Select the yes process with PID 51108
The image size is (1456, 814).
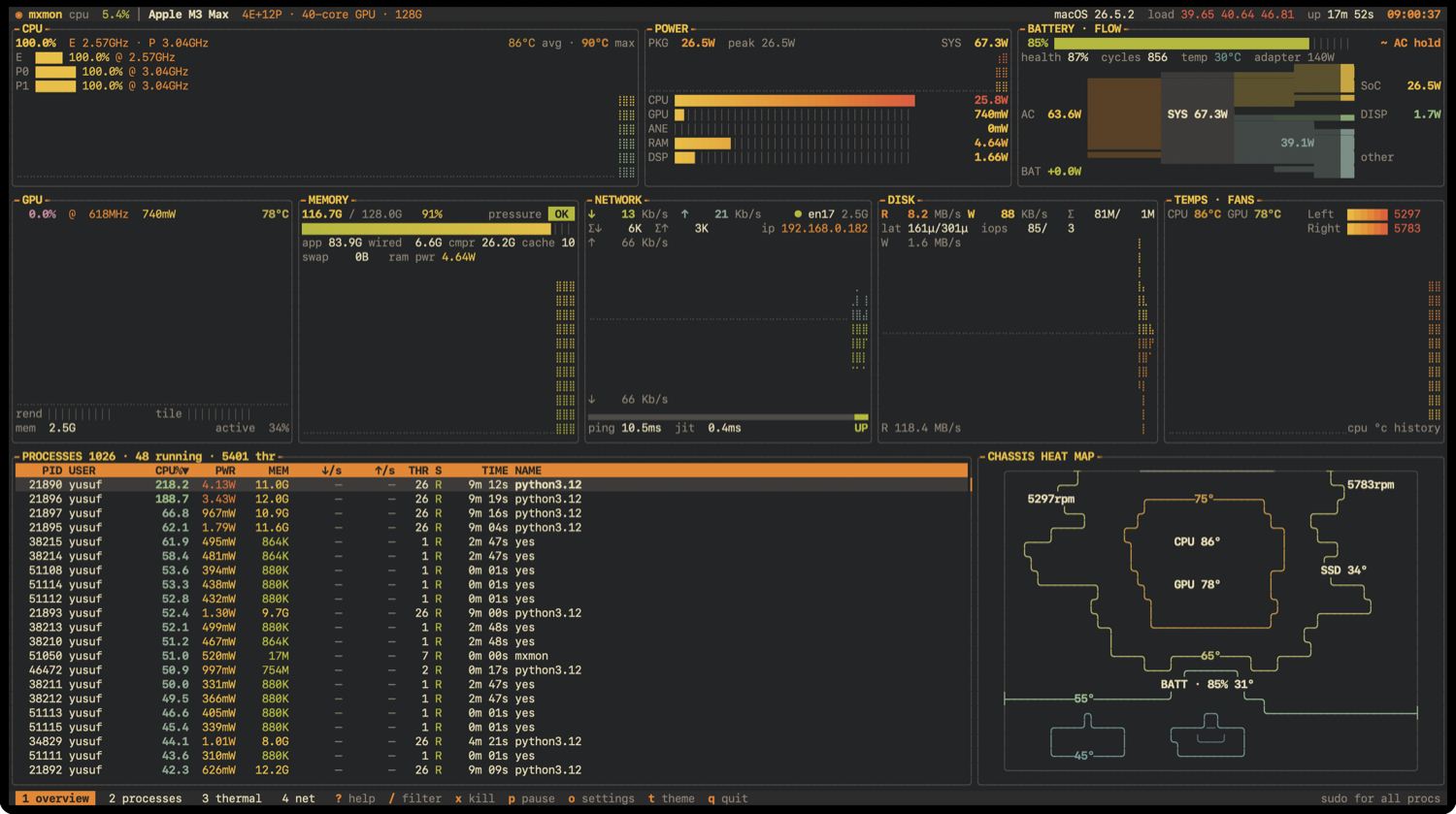(491, 570)
